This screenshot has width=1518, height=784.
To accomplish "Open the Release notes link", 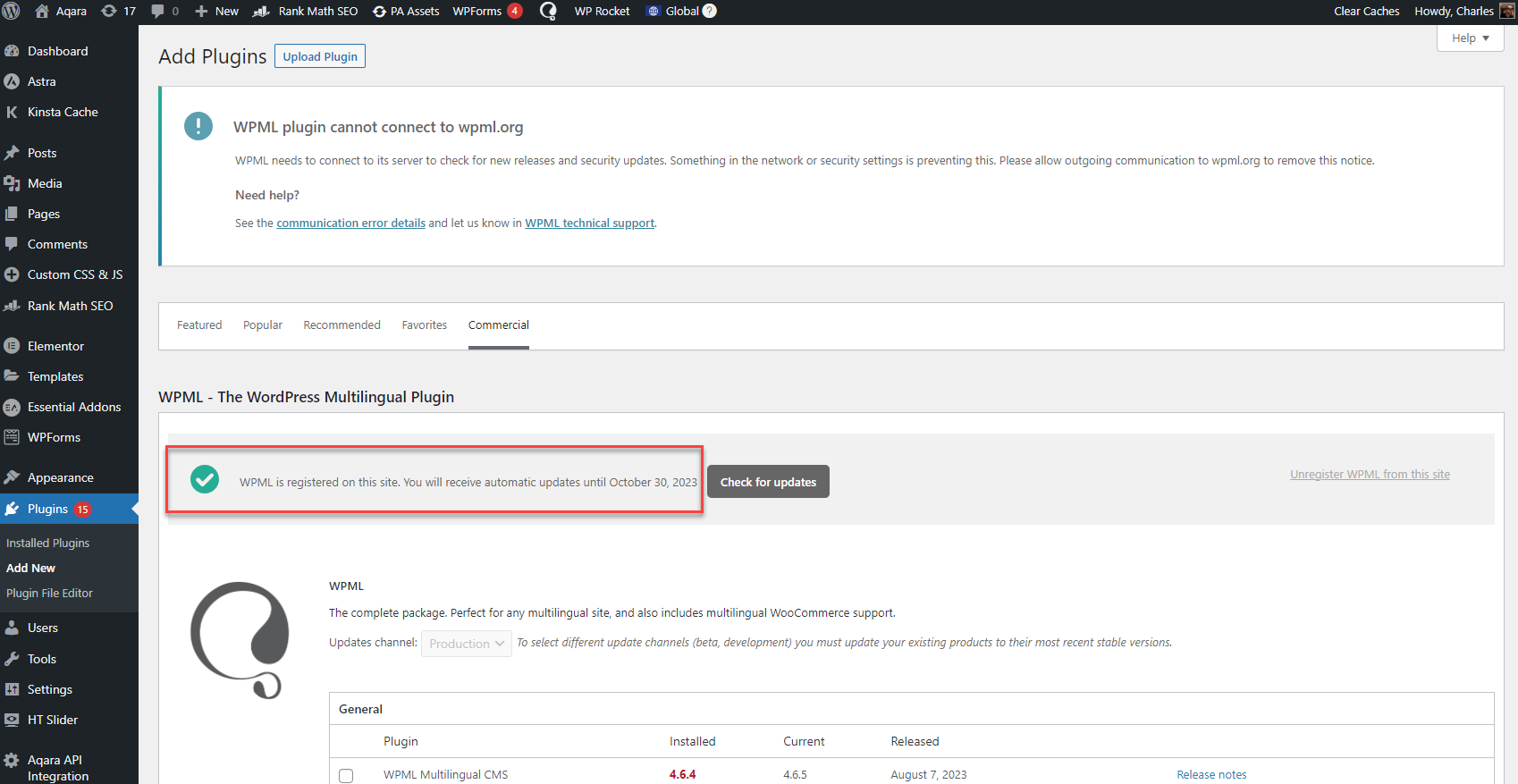I will 1211,775.
